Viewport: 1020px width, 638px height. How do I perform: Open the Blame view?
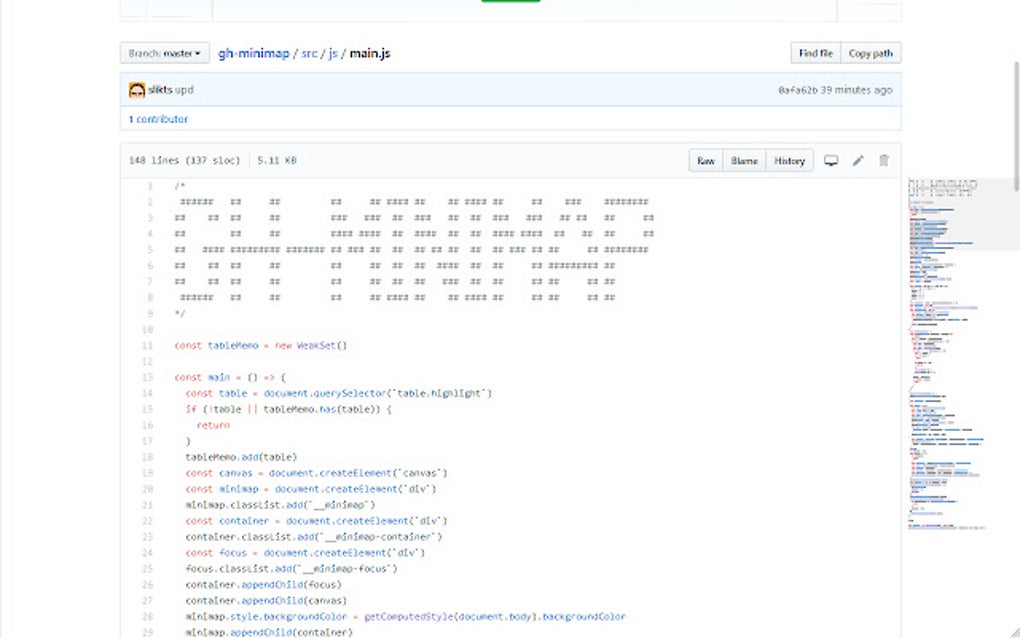click(744, 161)
